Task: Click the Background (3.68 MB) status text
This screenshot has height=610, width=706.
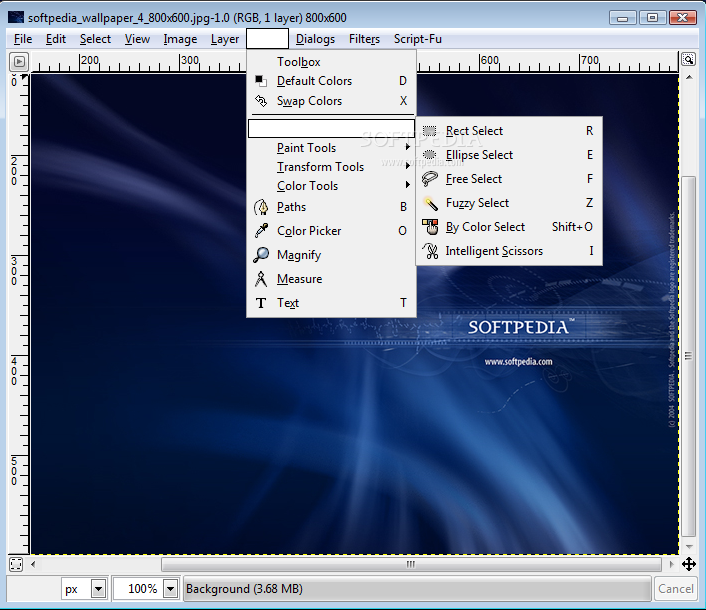Action: pos(244,589)
